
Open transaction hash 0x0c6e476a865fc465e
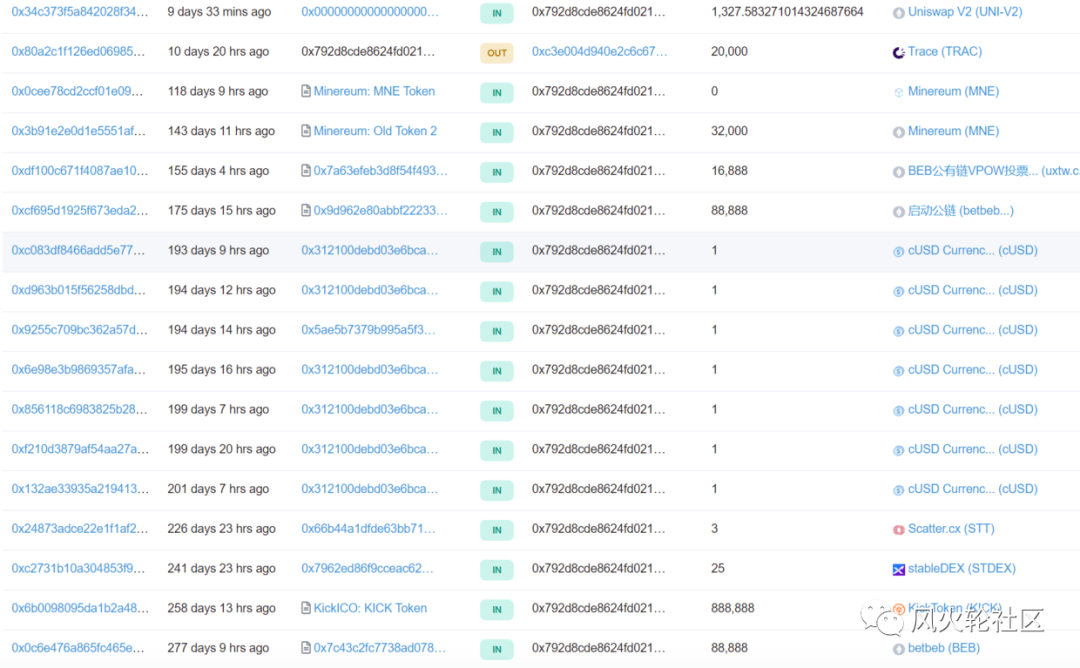[x=78, y=648]
